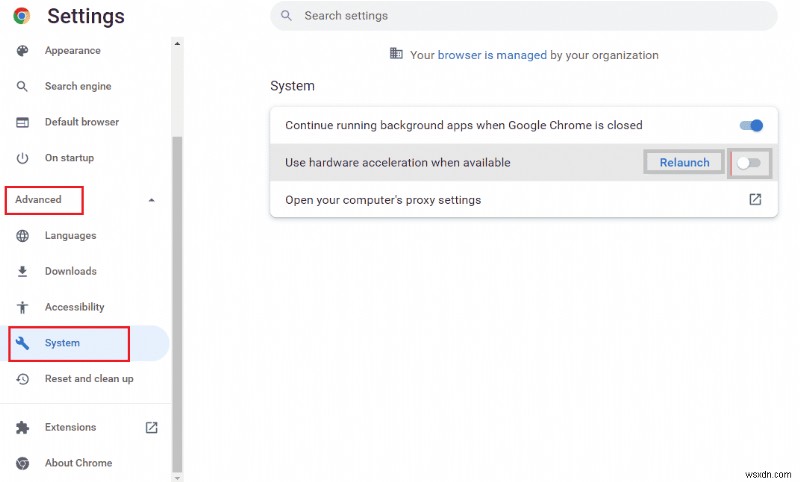Click the Accessibility person icon
Image resolution: width=800 pixels, height=482 pixels.
(x=23, y=308)
